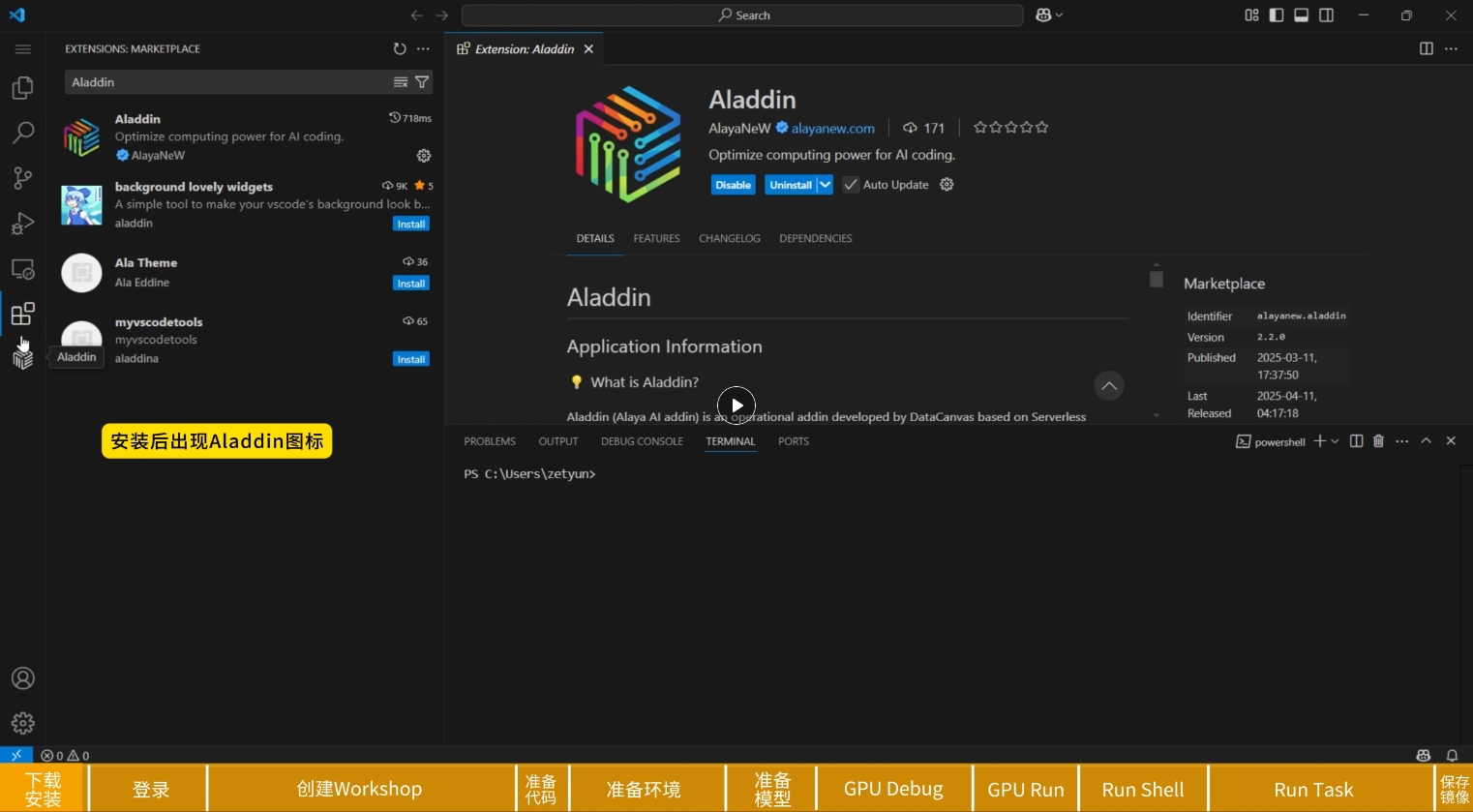The height and width of the screenshot is (812, 1473).
Task: Toggle the secondary side bar visibility
Action: [1327, 15]
